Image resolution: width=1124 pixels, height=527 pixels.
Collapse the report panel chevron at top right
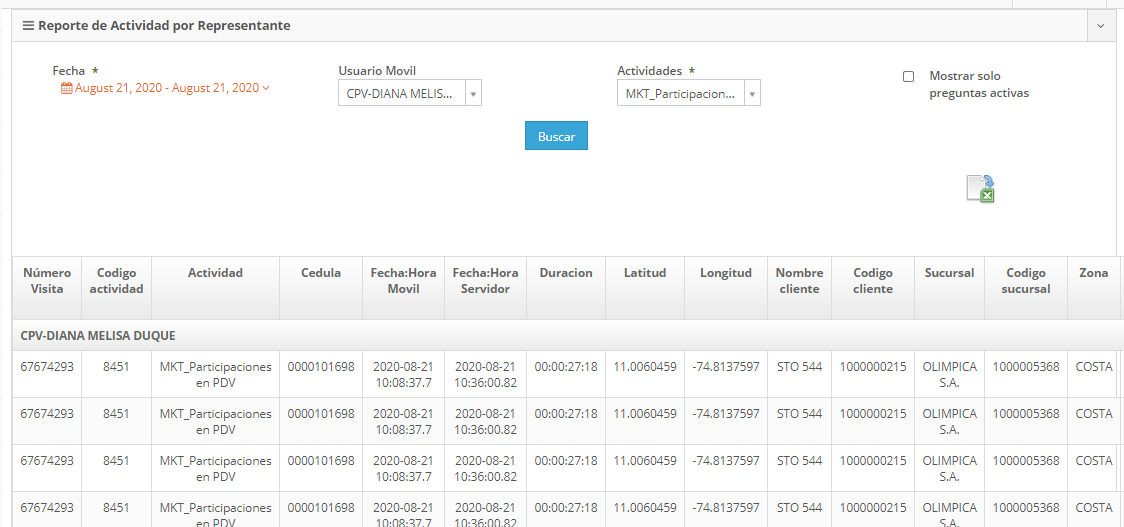tap(1101, 26)
